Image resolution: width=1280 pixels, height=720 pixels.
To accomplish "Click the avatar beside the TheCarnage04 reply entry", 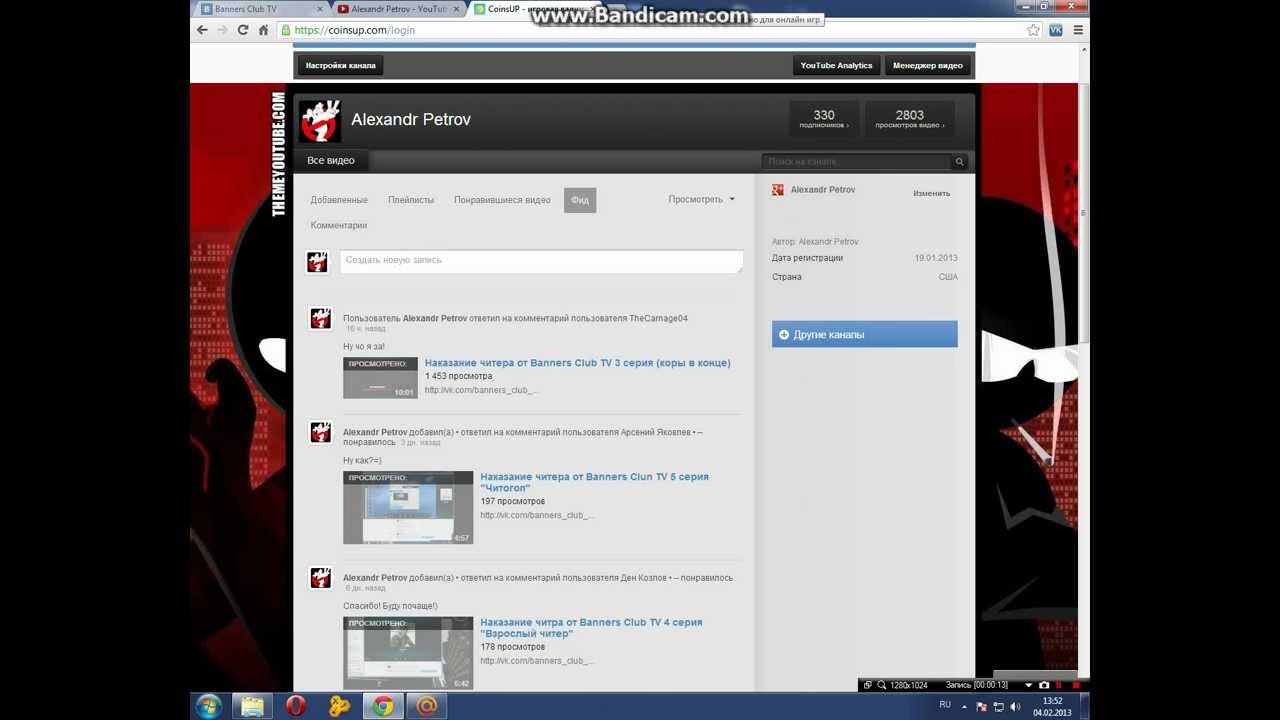I will [320, 319].
